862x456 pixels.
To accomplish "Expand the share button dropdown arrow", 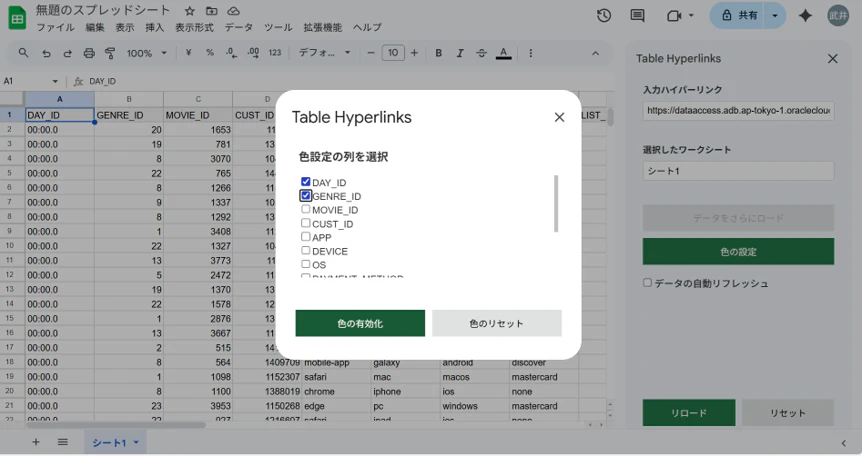I will click(x=775, y=15).
